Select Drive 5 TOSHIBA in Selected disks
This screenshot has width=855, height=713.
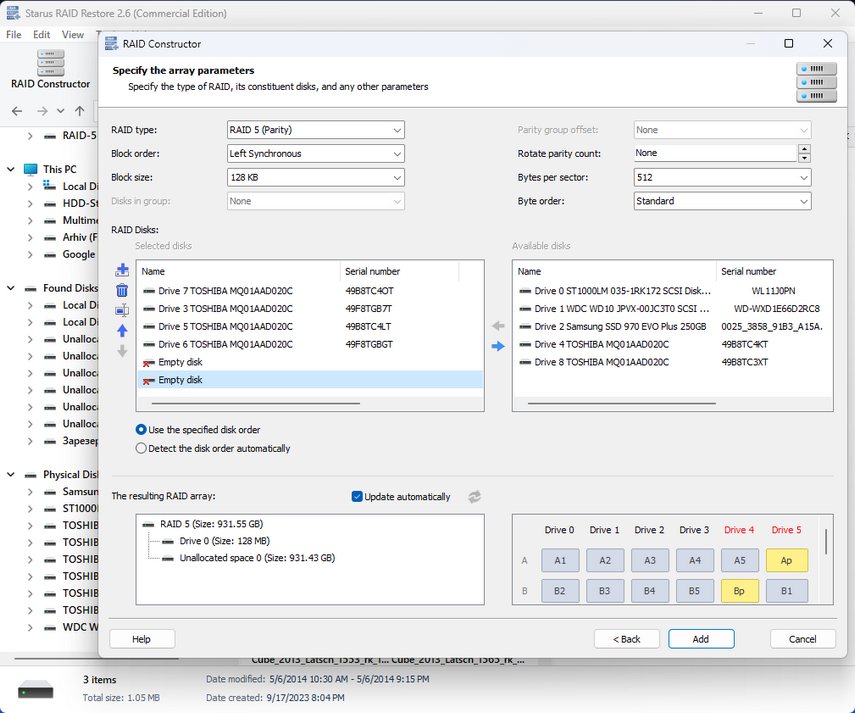(x=310, y=327)
